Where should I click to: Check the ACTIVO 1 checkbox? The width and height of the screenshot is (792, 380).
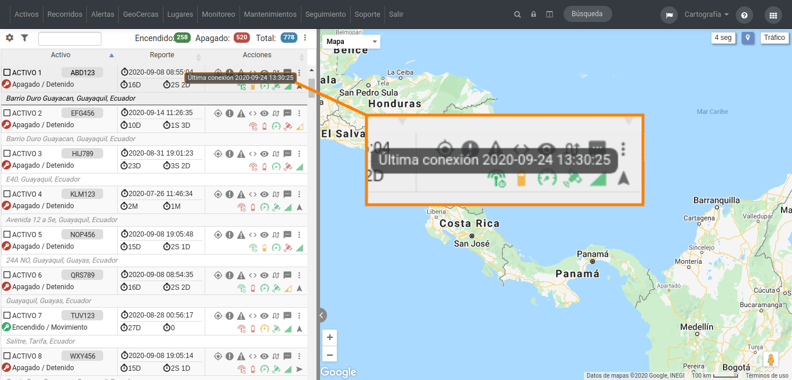pyautogui.click(x=7, y=73)
